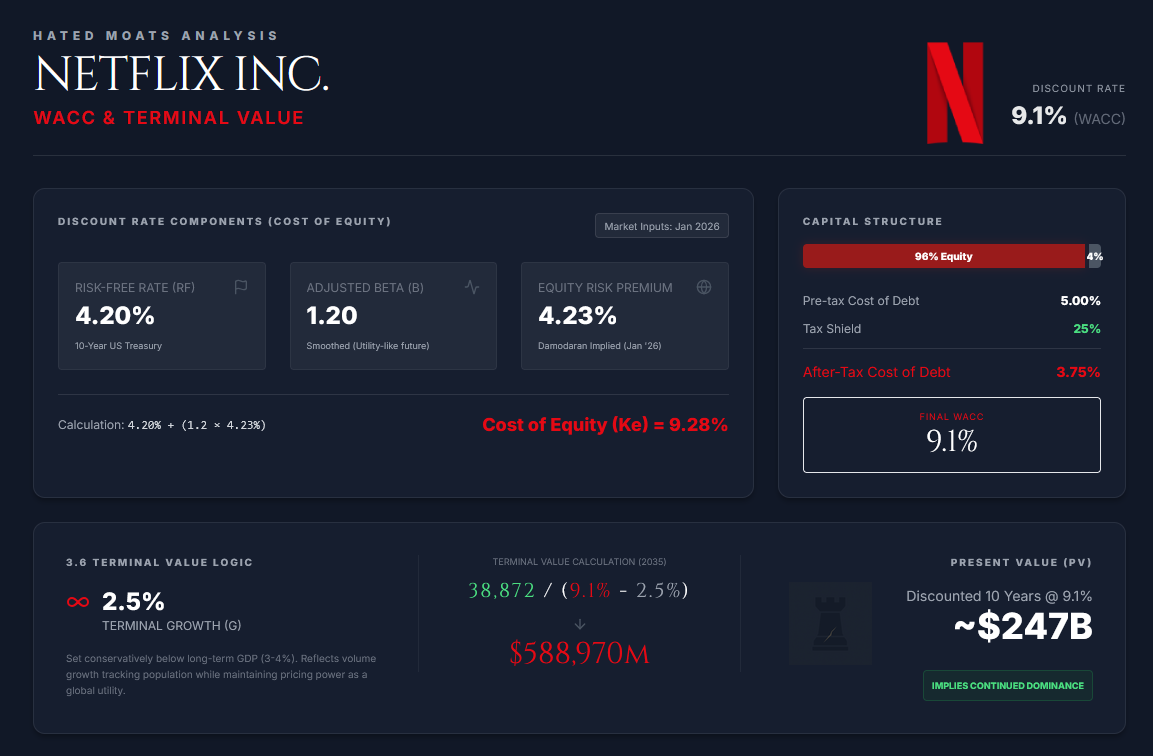This screenshot has width=1153, height=756.
Task: Click the Discount Rate Components heading
Action: coord(224,221)
